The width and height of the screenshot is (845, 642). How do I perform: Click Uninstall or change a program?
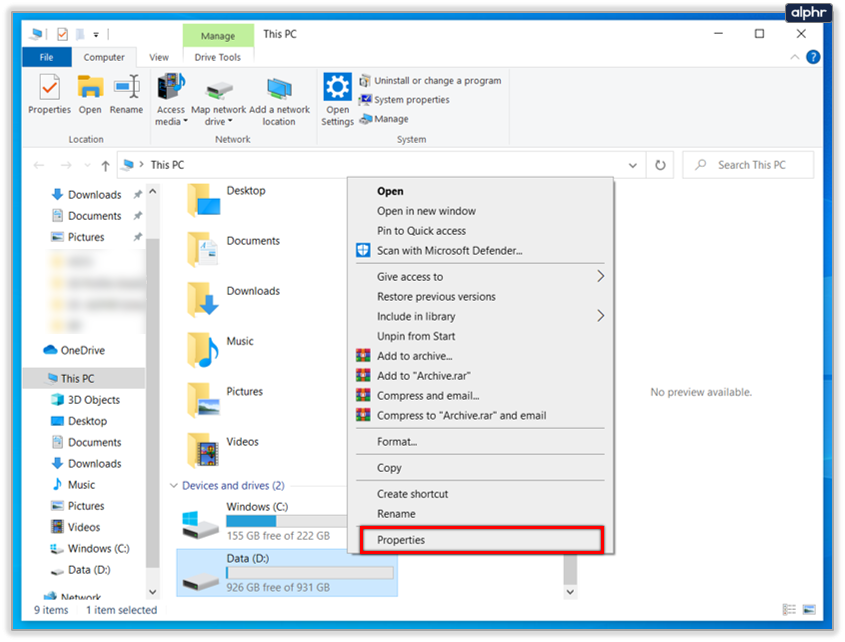tap(431, 80)
